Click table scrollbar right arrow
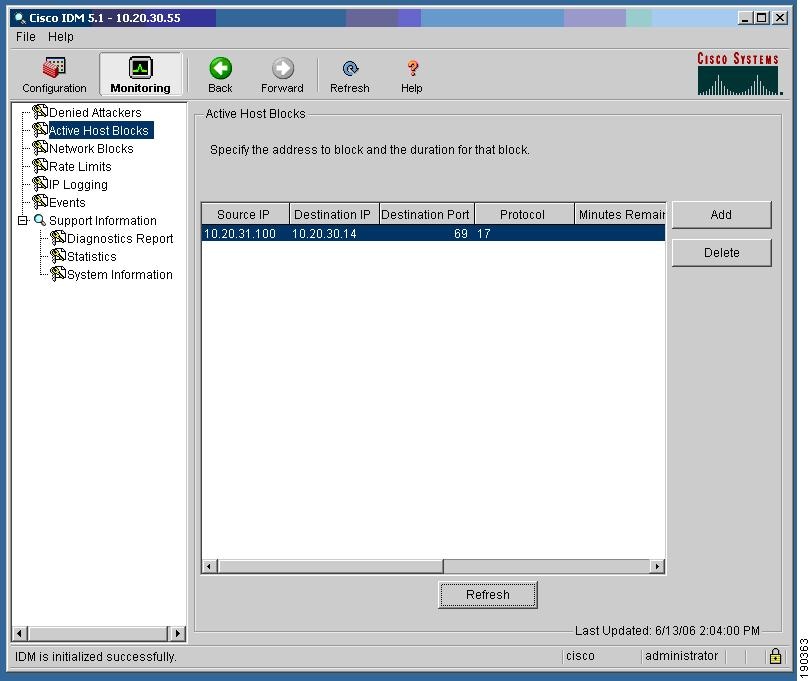811x681 pixels. pos(657,566)
